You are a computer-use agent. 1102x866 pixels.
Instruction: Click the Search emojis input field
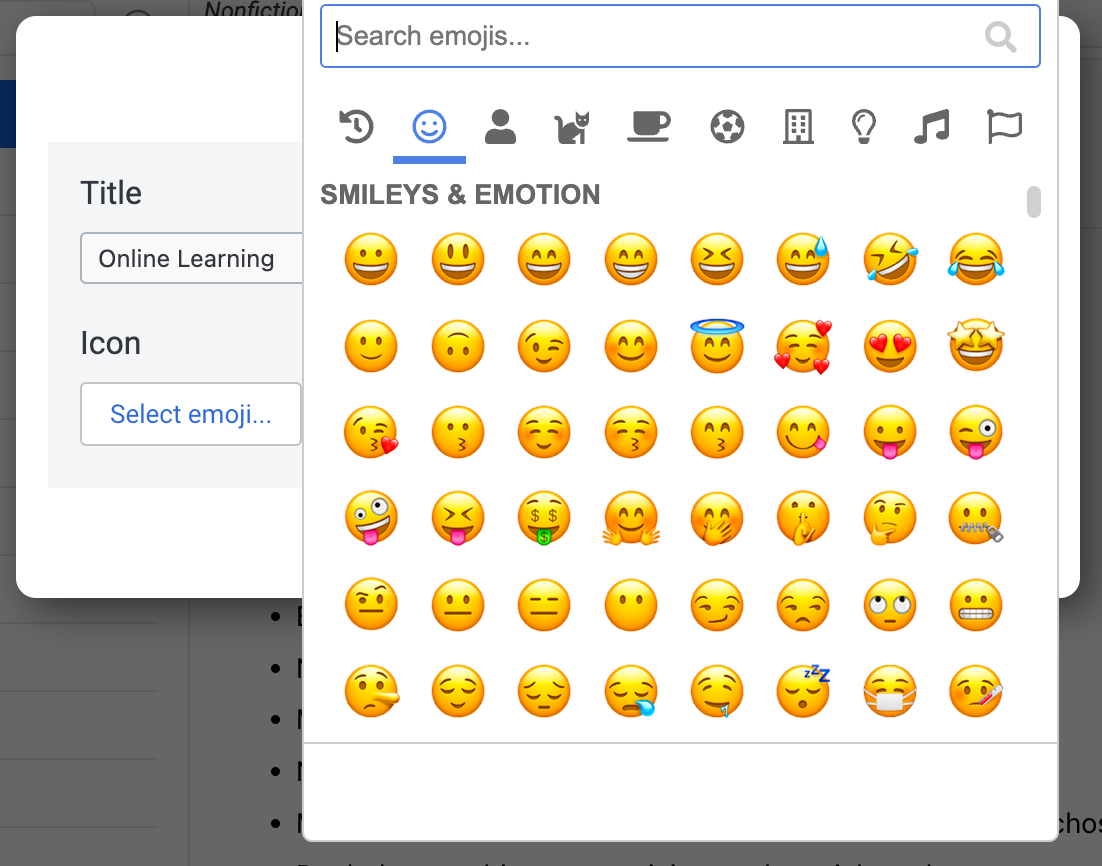pos(650,37)
